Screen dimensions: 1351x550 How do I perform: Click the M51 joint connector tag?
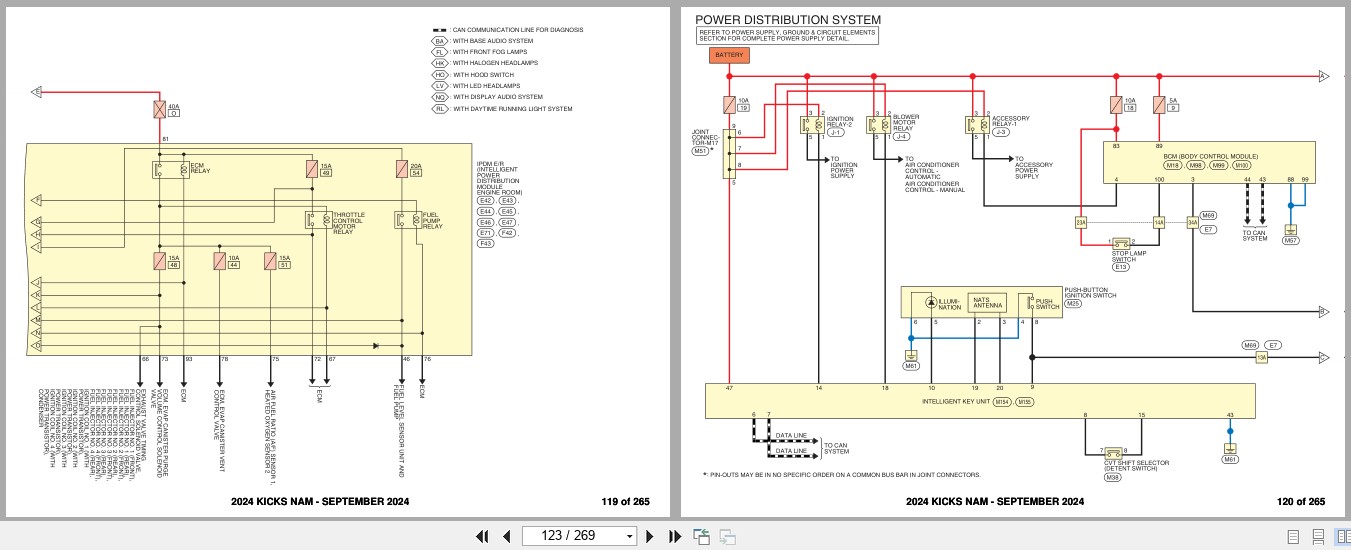point(702,151)
